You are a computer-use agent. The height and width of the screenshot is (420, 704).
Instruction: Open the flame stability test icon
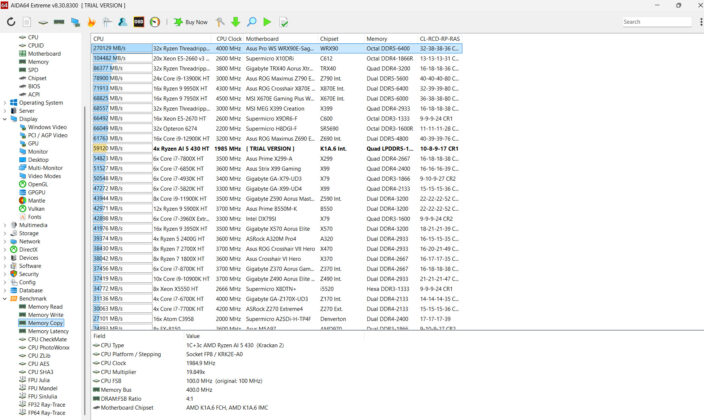pos(91,22)
